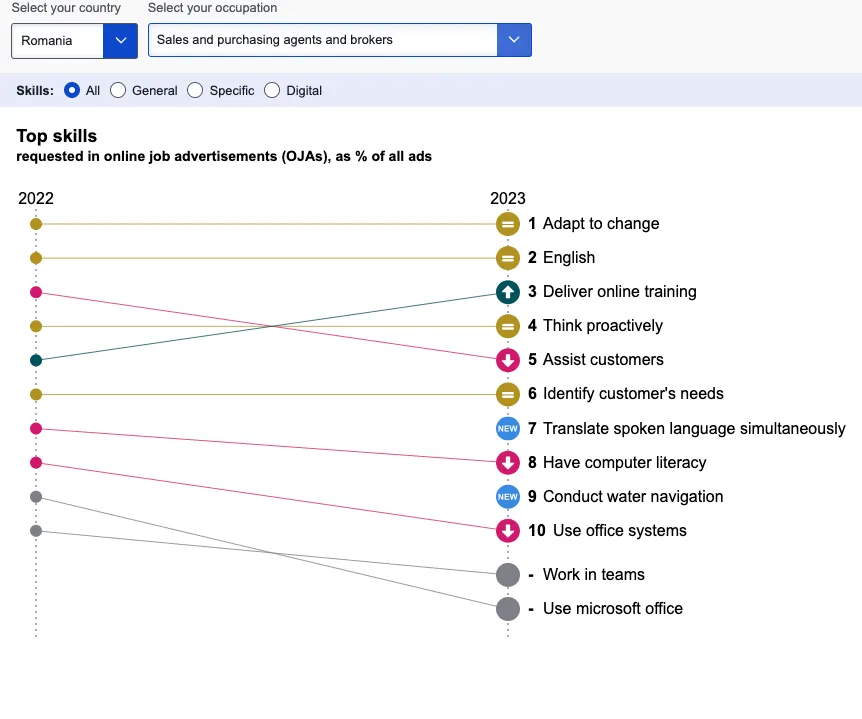Click the down-arrow icon for Assist customers
Image resolution: width=862 pixels, height=719 pixels.
point(508,360)
